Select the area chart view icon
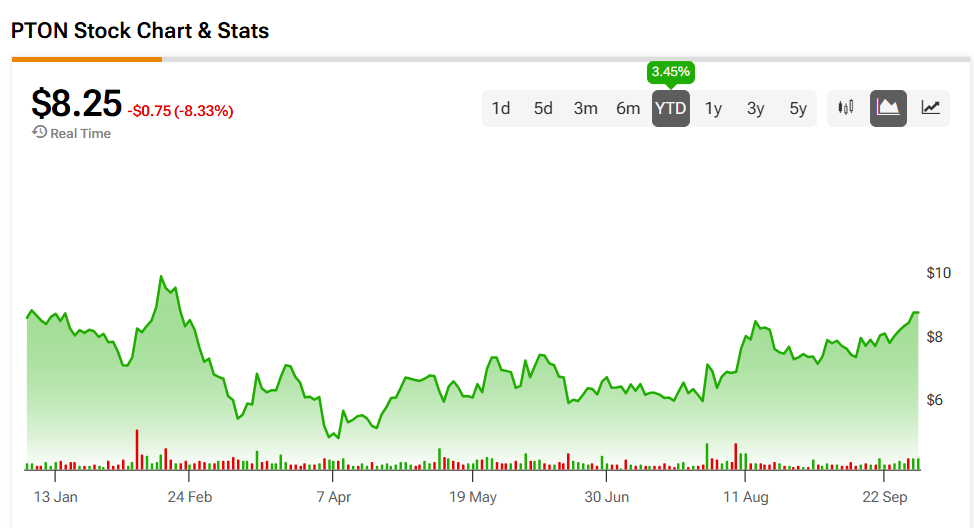974x528 pixels. pos(888,108)
